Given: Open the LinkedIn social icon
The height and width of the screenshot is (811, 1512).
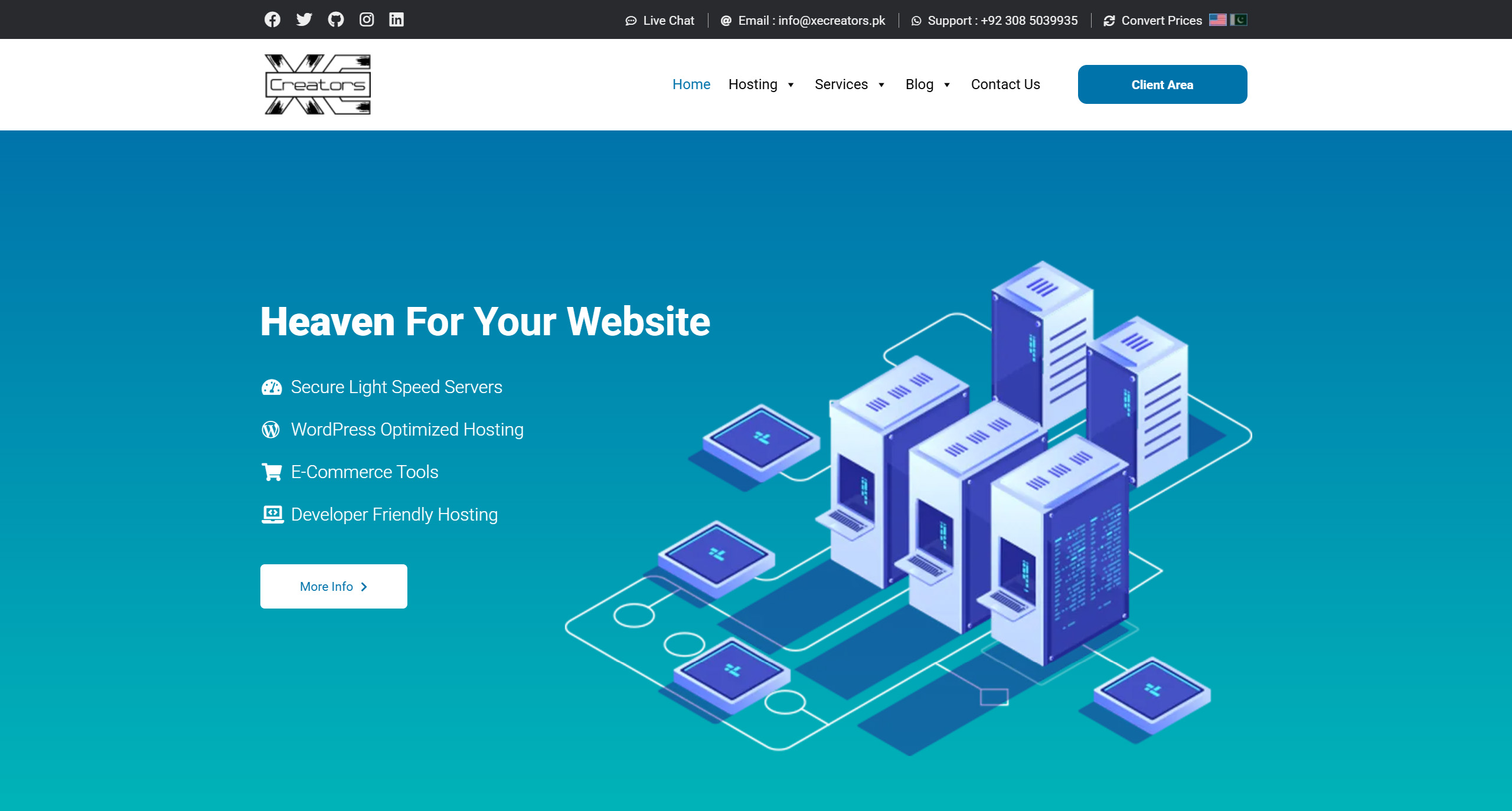Looking at the screenshot, I should pyautogui.click(x=396, y=19).
